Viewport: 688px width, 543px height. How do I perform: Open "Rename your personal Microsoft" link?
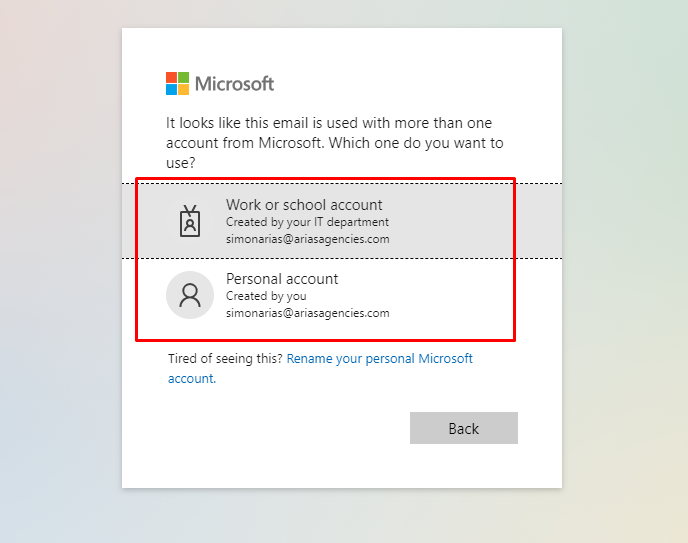pos(380,358)
